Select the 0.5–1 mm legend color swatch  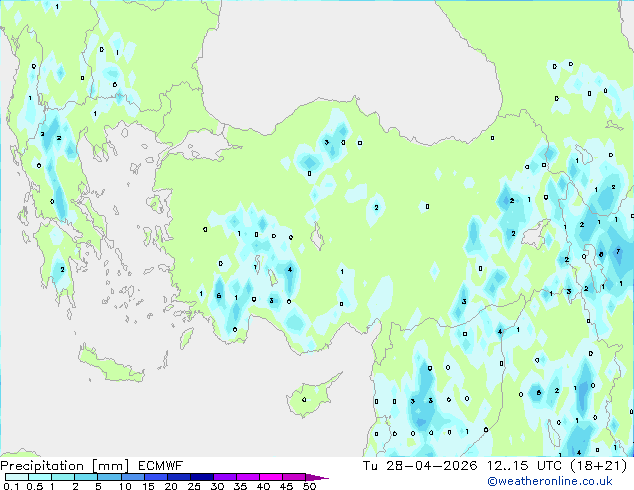click(40, 477)
